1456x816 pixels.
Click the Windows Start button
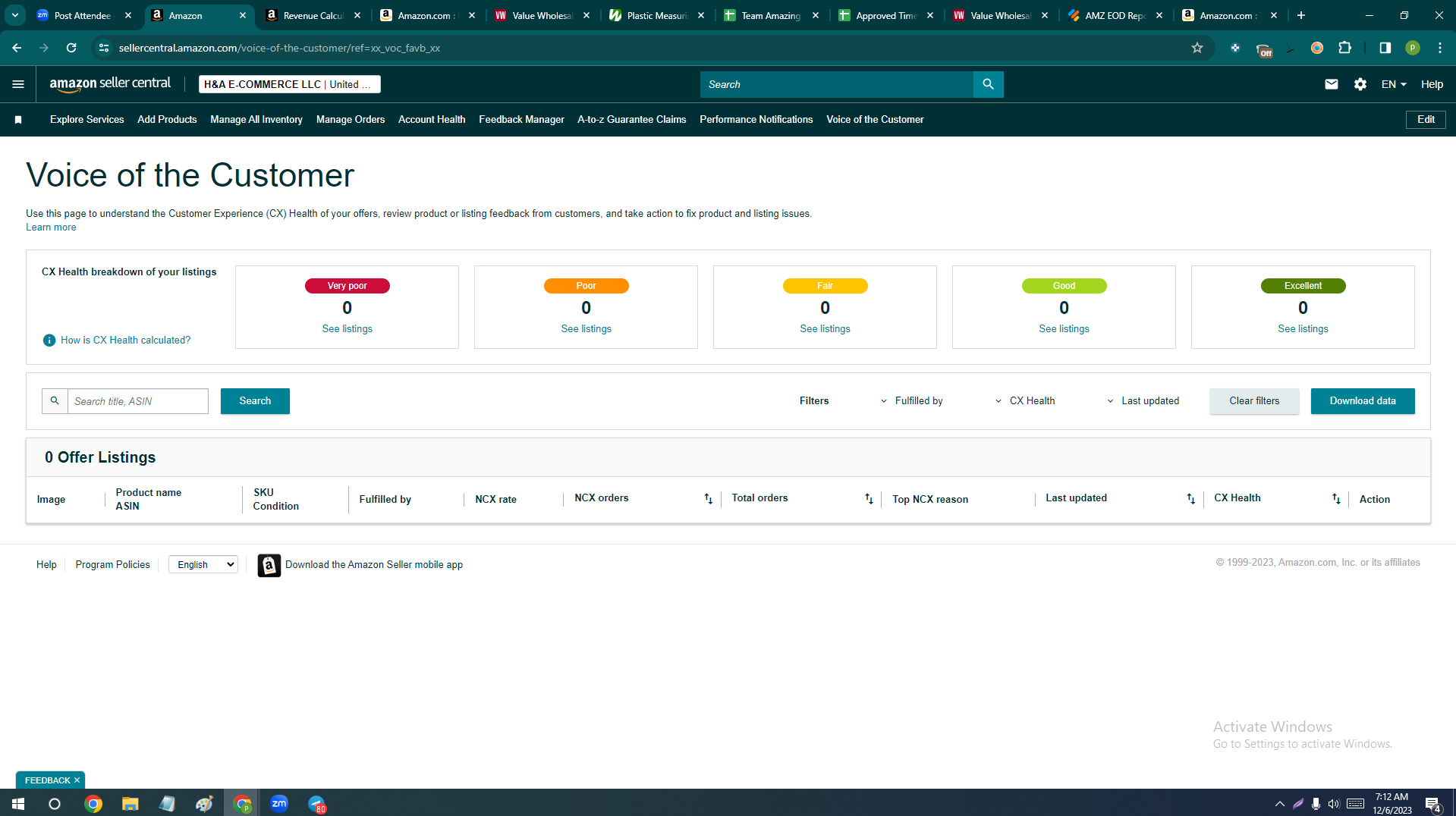pyautogui.click(x=18, y=804)
